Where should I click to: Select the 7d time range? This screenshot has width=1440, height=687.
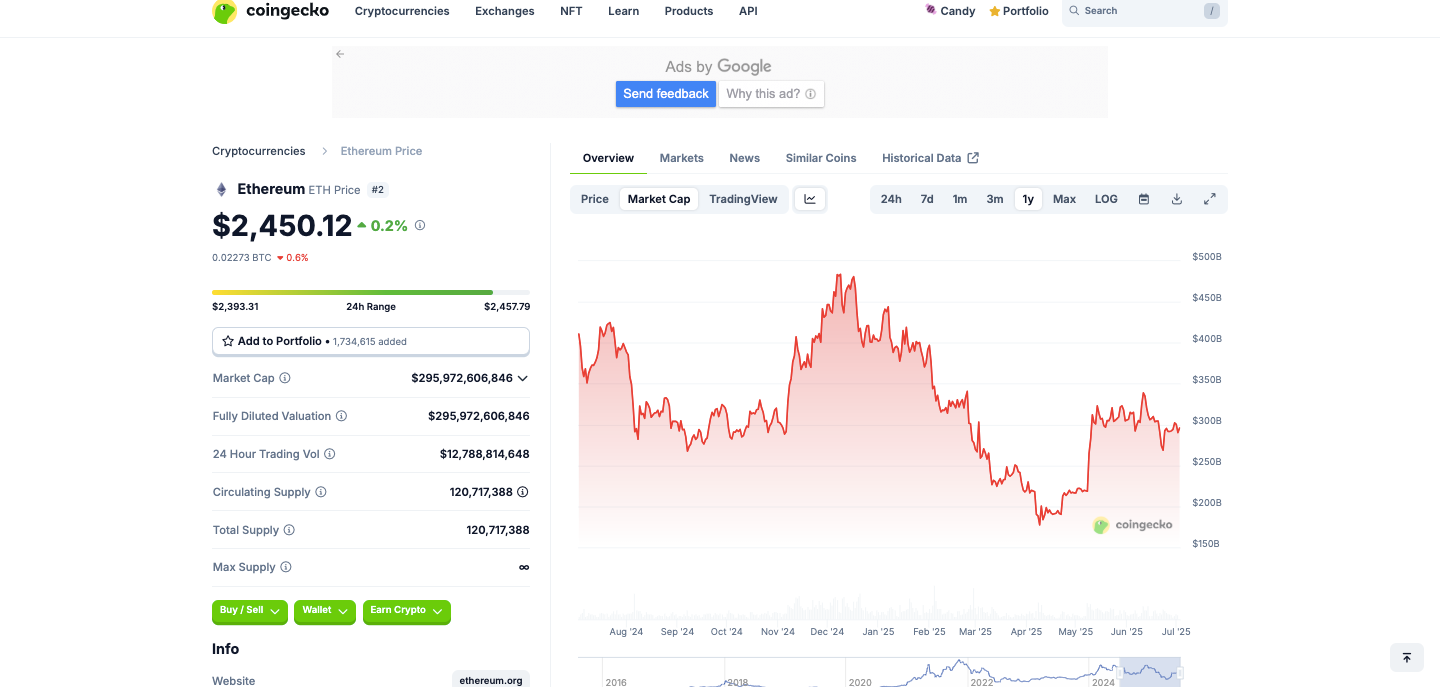[x=927, y=199]
